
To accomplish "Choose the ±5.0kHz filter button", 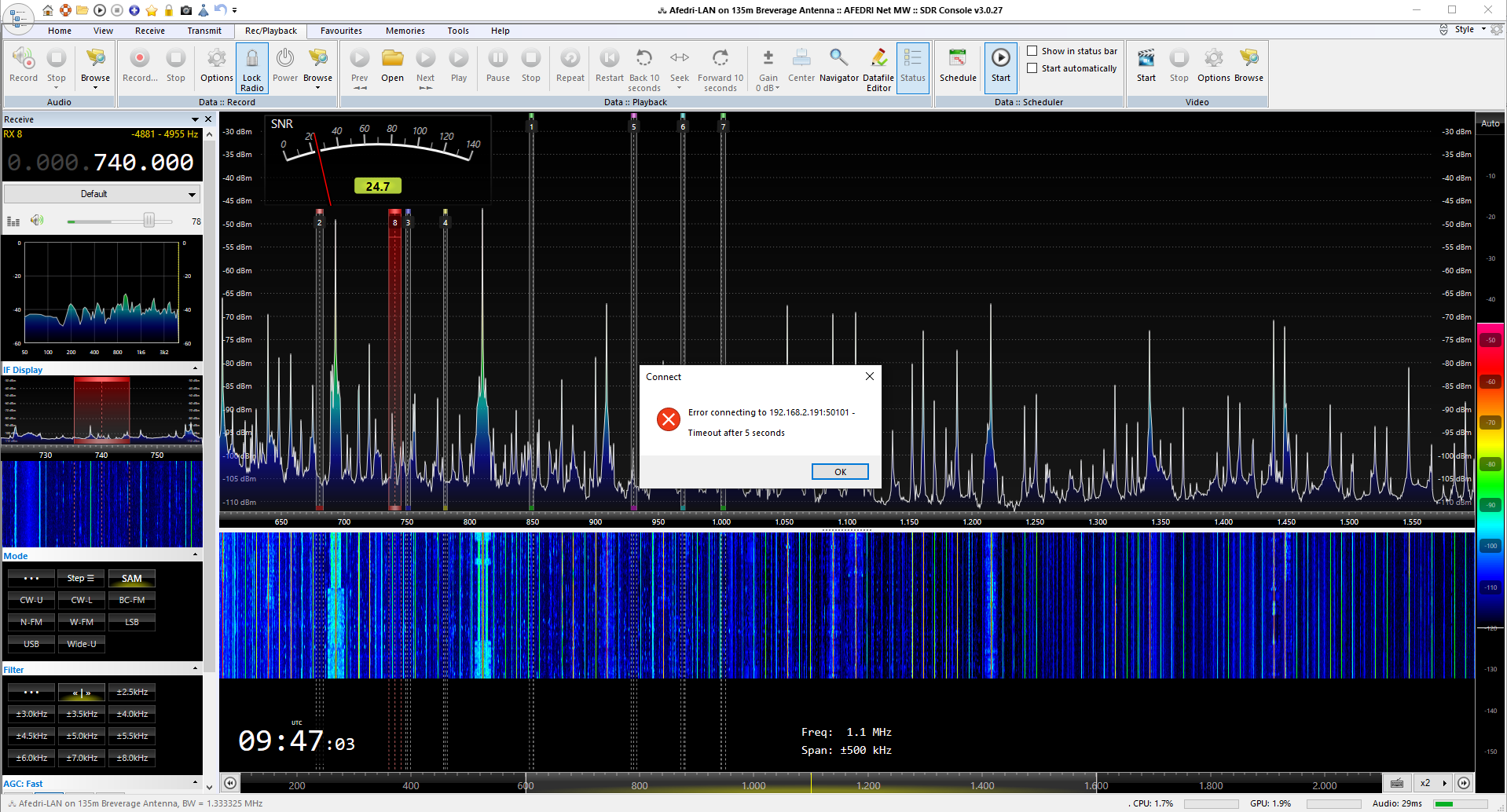I will [x=82, y=736].
